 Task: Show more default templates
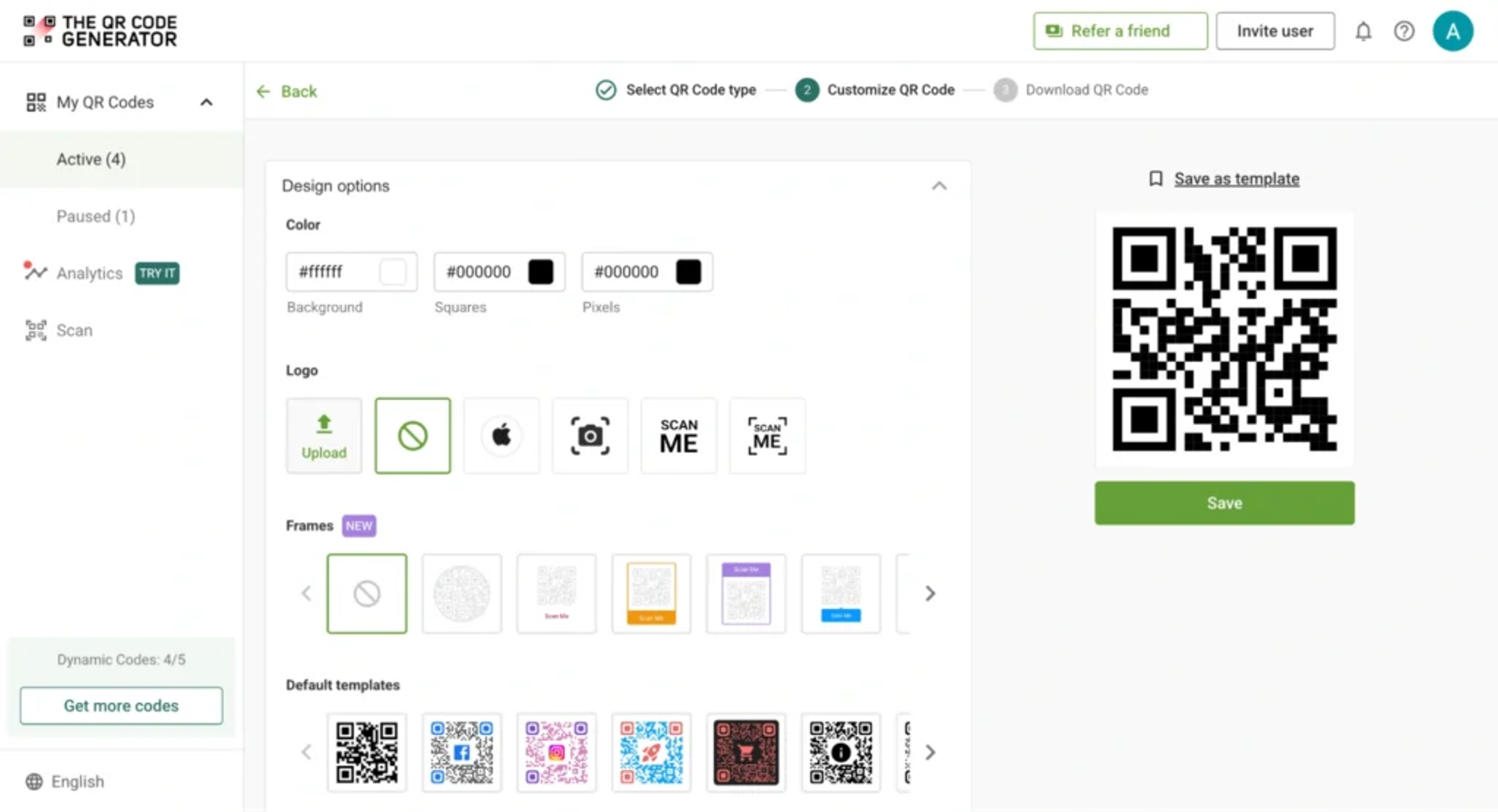[930, 753]
